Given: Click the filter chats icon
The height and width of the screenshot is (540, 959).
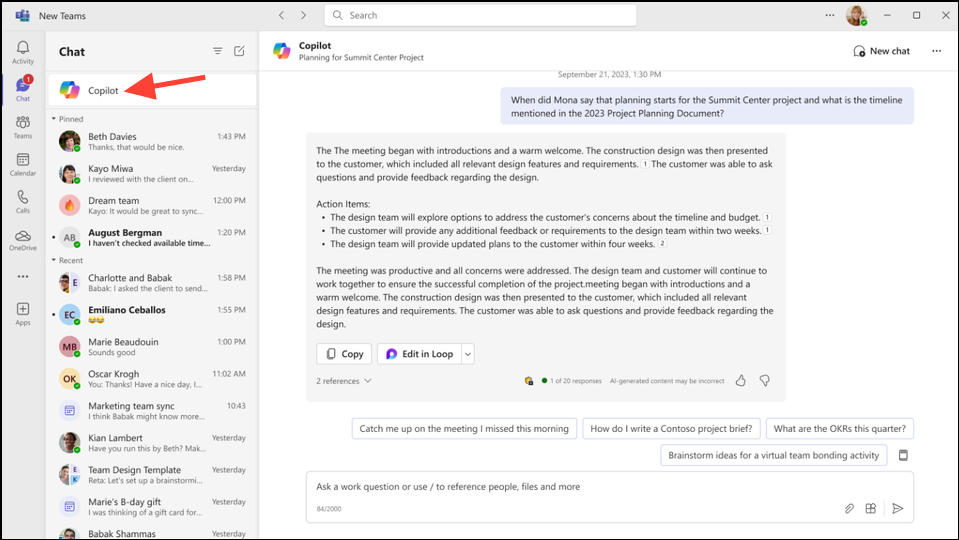Looking at the screenshot, I should [x=218, y=51].
